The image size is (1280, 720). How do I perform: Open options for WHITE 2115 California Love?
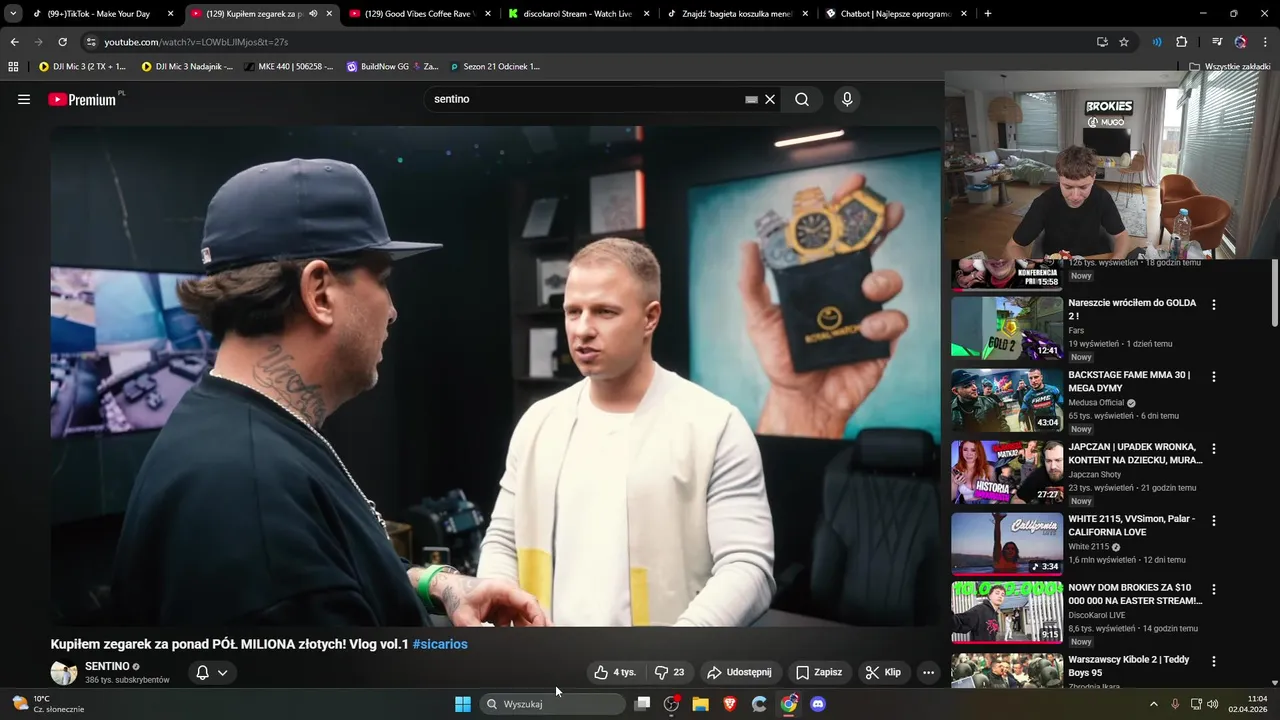click(x=1214, y=520)
